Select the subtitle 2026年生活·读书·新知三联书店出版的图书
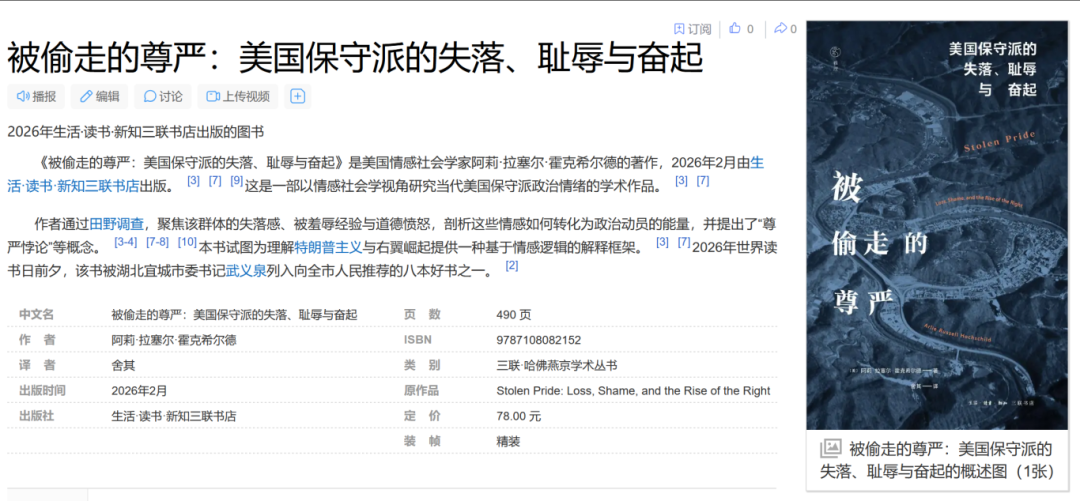Screen dimensions: 1080x501 pos(136,132)
